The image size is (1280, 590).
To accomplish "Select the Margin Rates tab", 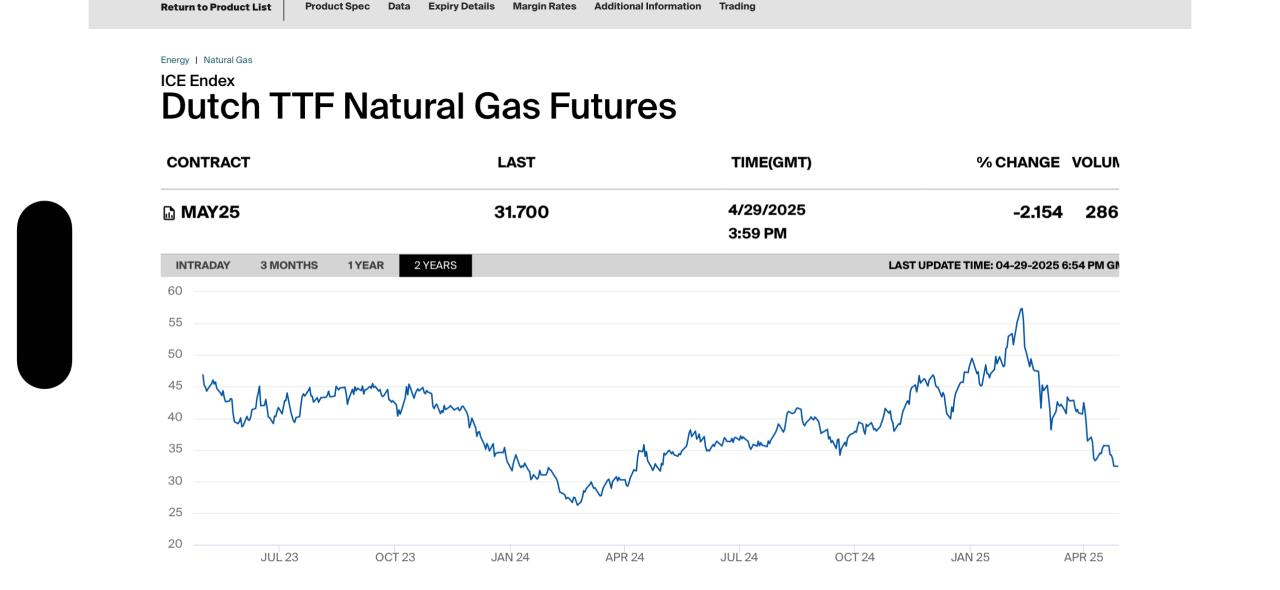I will click(544, 6).
